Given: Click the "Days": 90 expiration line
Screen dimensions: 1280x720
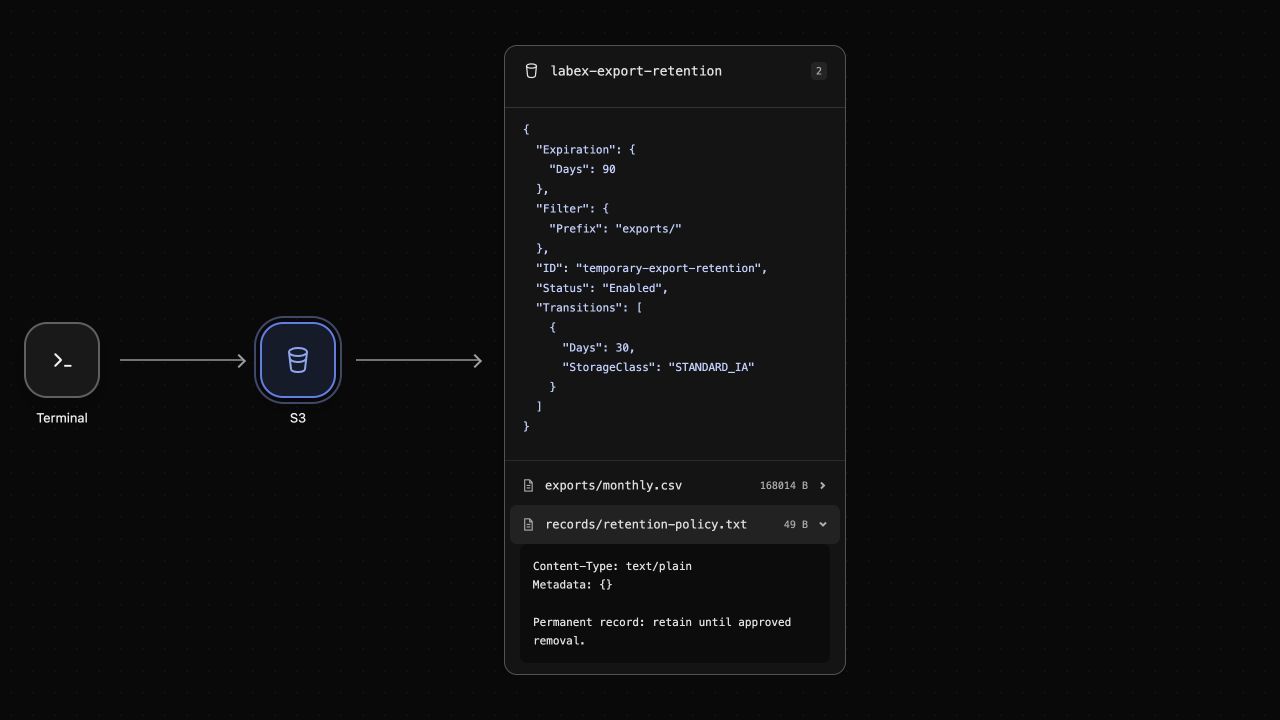Looking at the screenshot, I should tap(582, 169).
